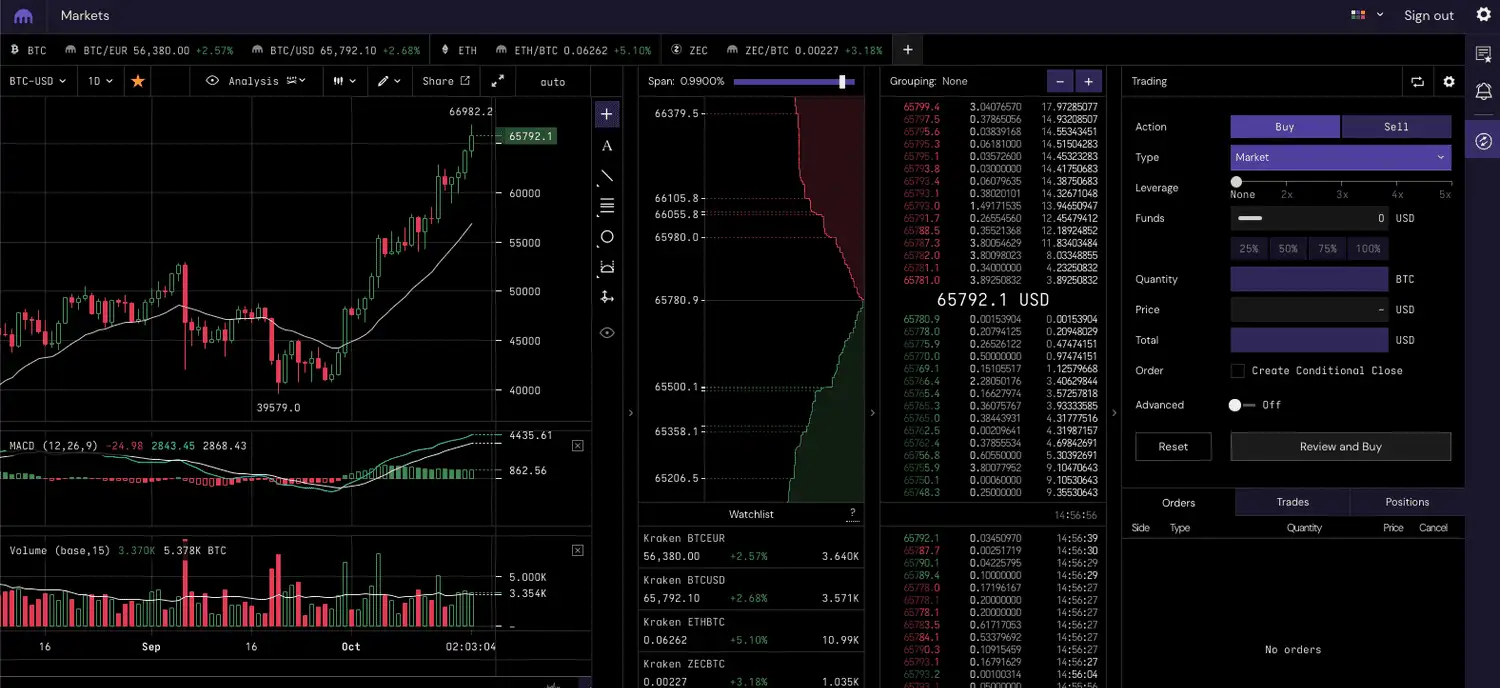Open Trading panel gear settings
This screenshot has height=688, width=1500.
1448,82
